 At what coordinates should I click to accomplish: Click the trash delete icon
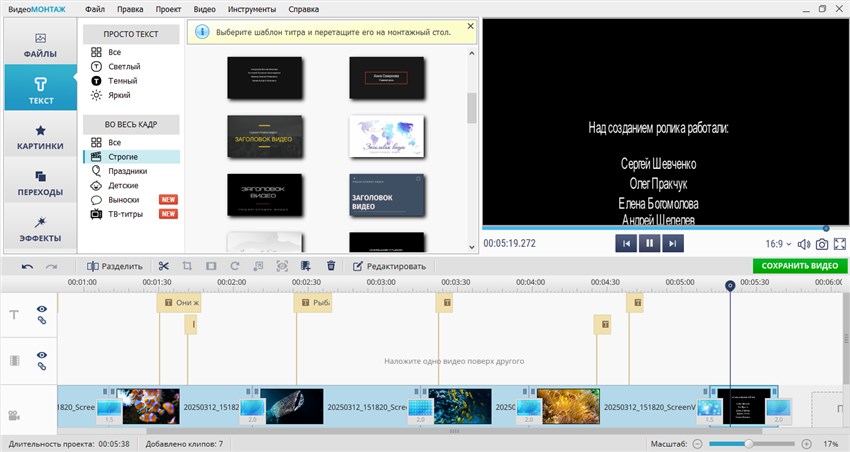(331, 266)
